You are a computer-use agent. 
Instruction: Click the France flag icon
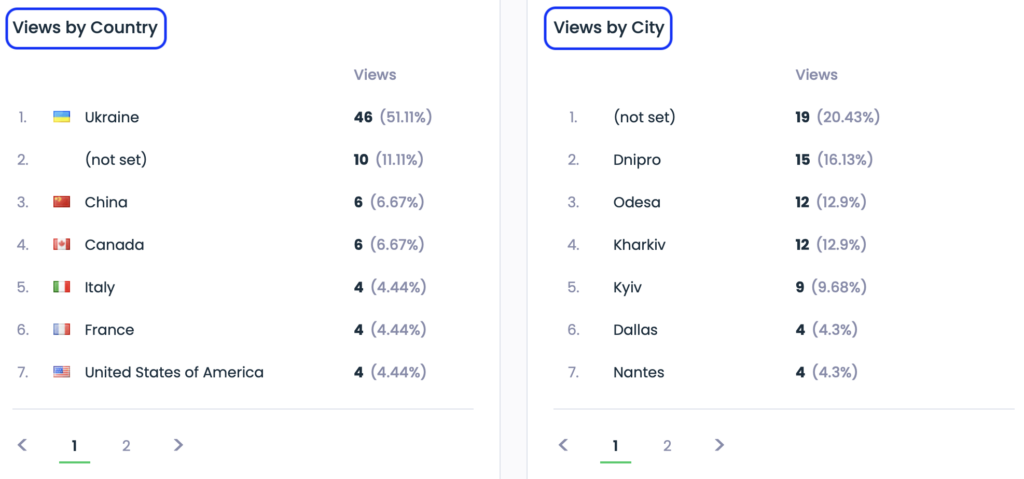pyautogui.click(x=61, y=330)
